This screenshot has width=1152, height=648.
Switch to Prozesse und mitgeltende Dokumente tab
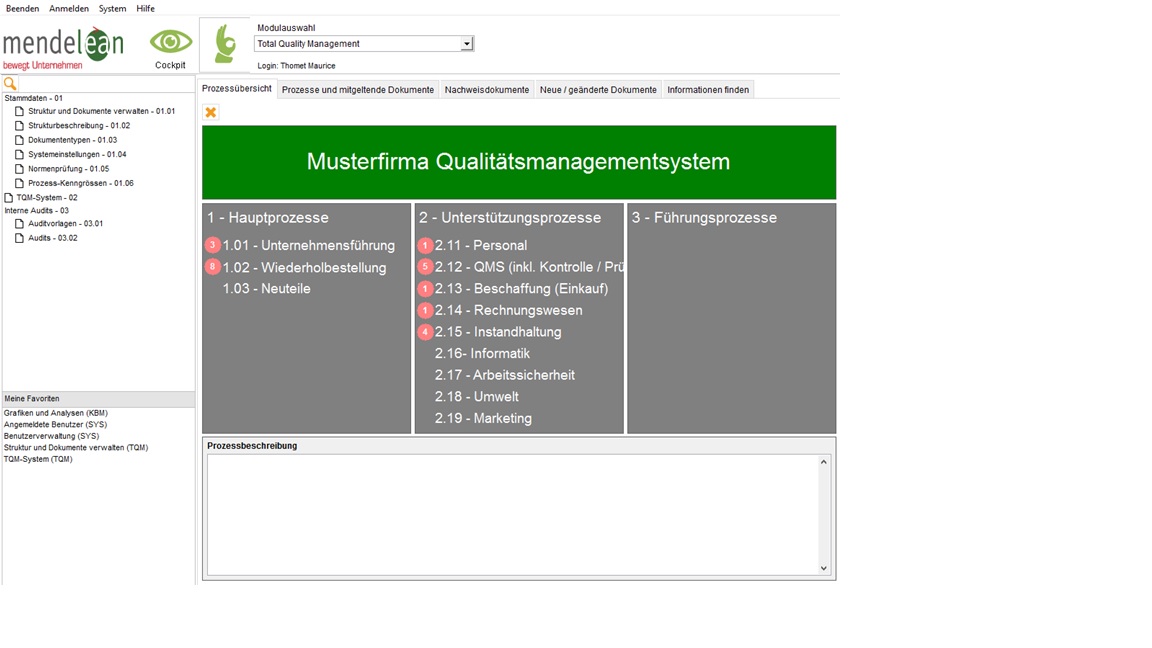click(x=358, y=90)
